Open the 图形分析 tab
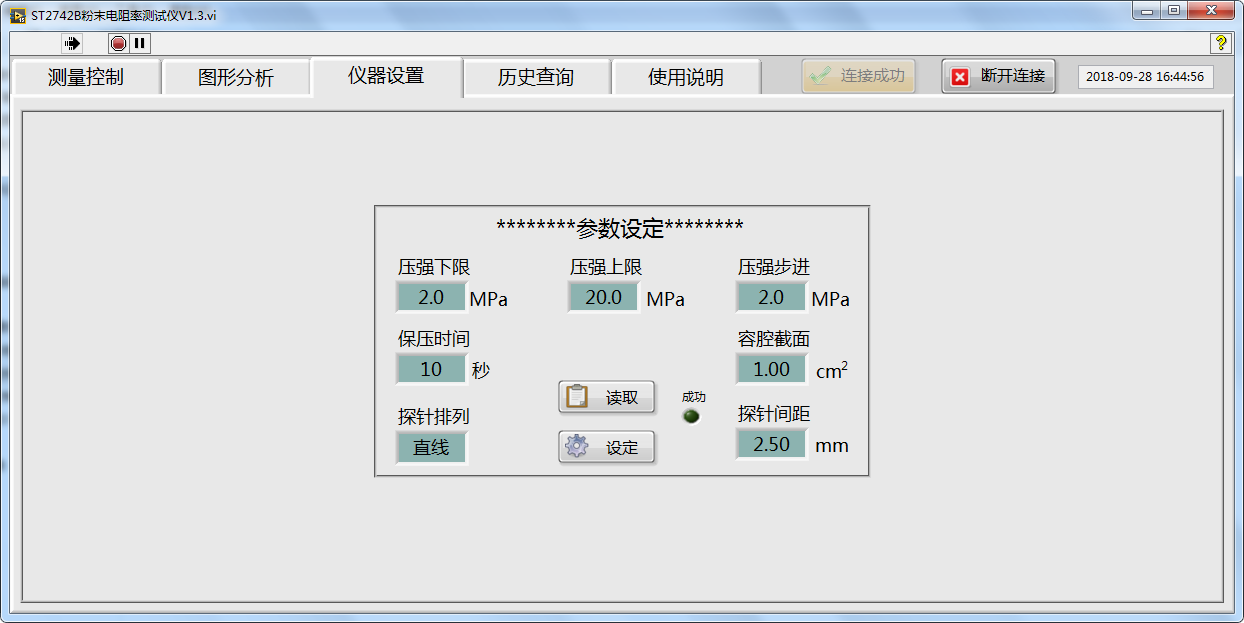This screenshot has height=623, width=1244. pos(236,77)
